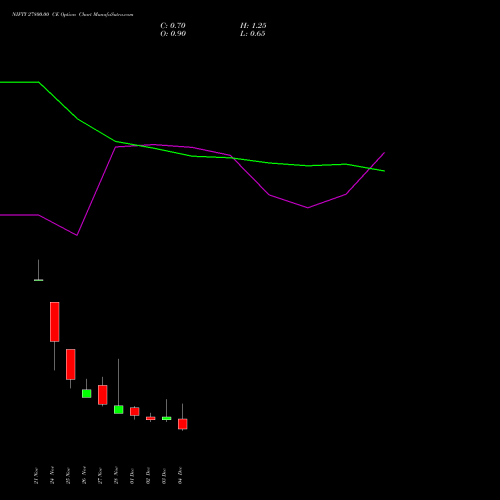The image size is (500, 500).
Task: Select the small red candlestick for 02 Dec
Action: pyautogui.click(x=151, y=418)
